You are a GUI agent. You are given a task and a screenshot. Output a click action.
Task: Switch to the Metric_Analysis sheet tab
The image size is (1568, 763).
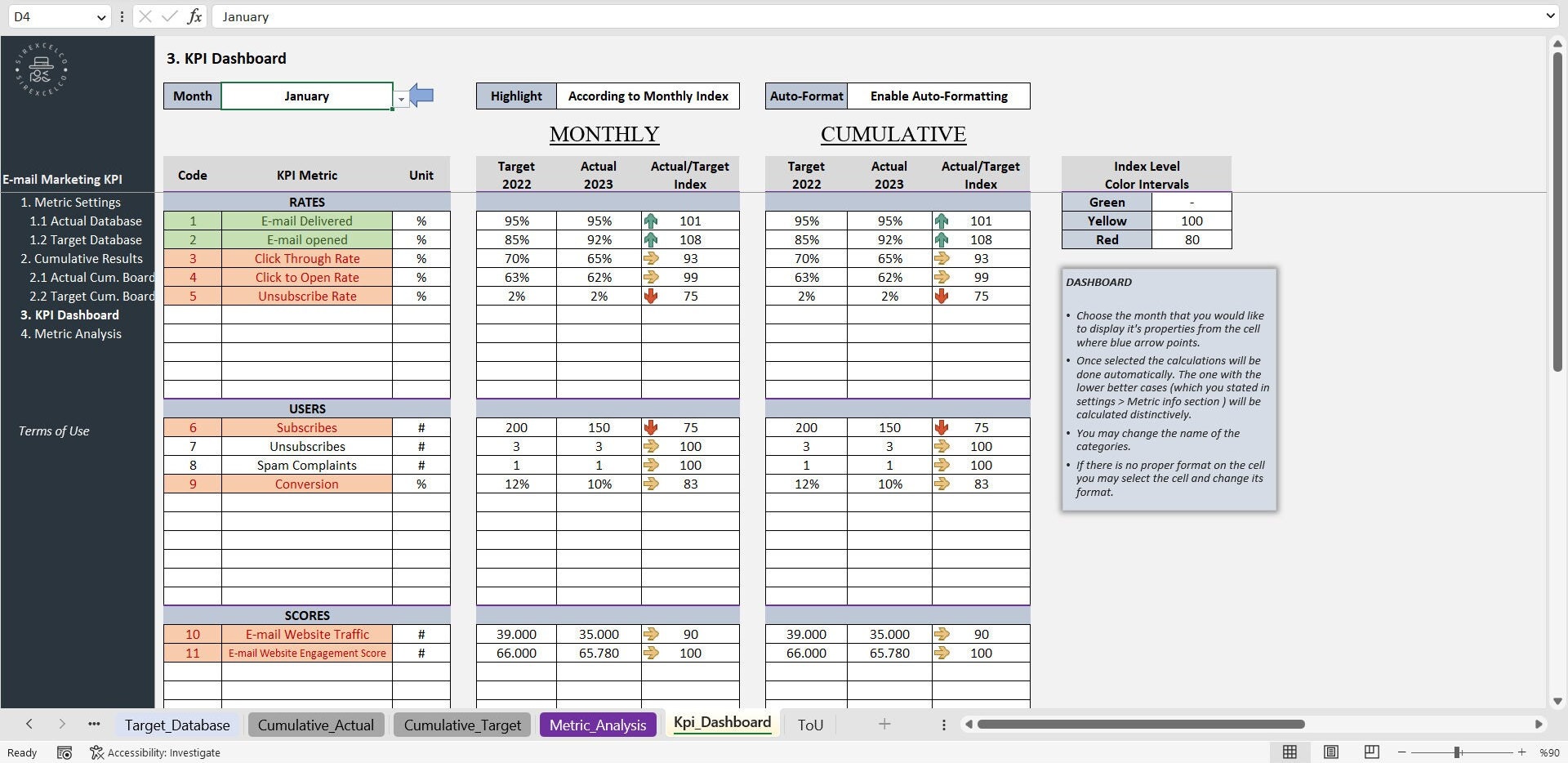point(597,724)
